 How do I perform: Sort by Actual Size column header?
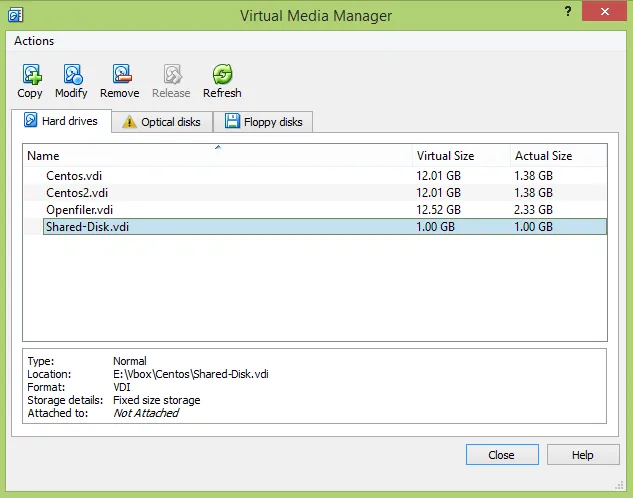[556, 156]
